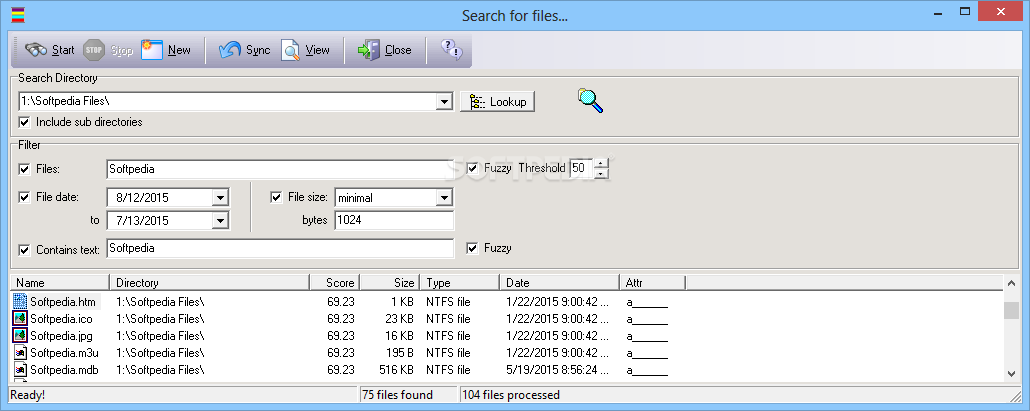Sort results by Type column
This screenshot has width=1030, height=411.
[459, 283]
